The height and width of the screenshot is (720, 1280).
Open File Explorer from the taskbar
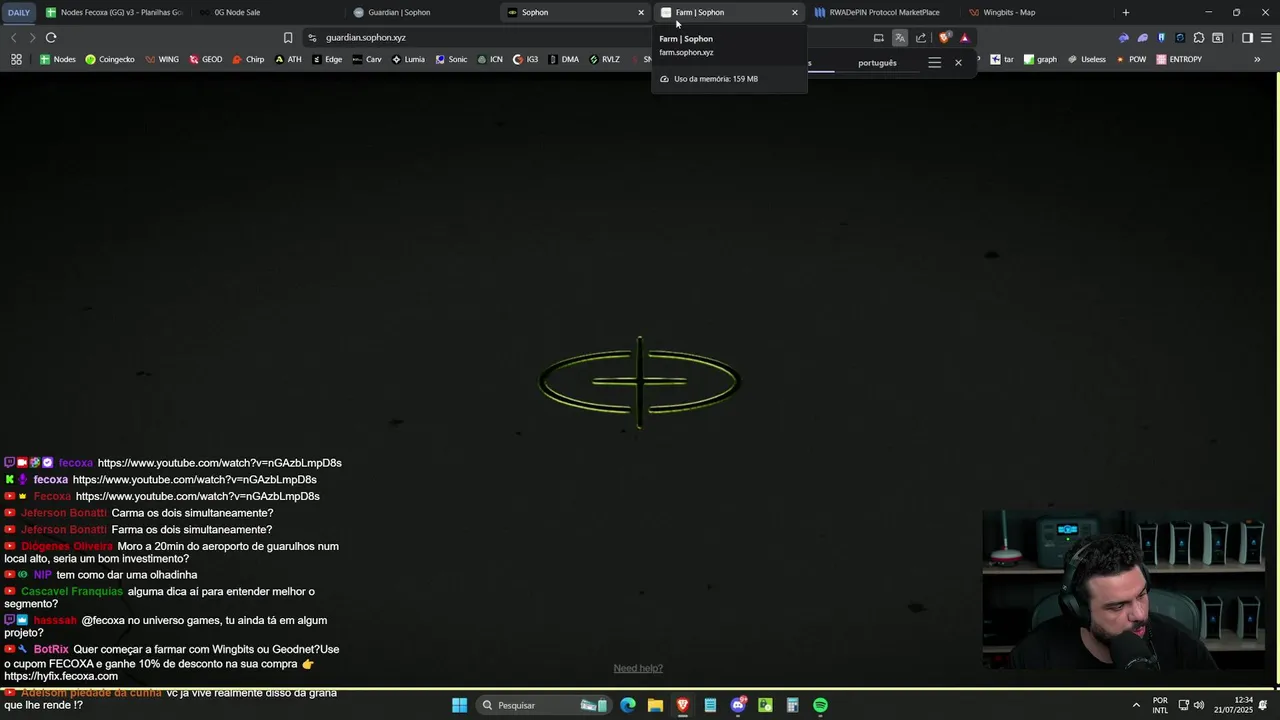(655, 705)
